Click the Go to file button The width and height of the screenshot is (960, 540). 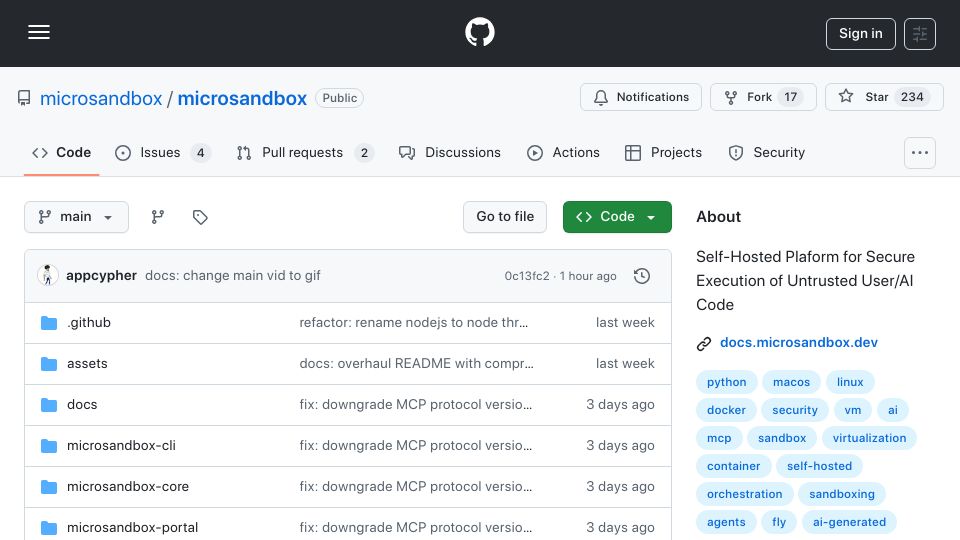[504, 217]
